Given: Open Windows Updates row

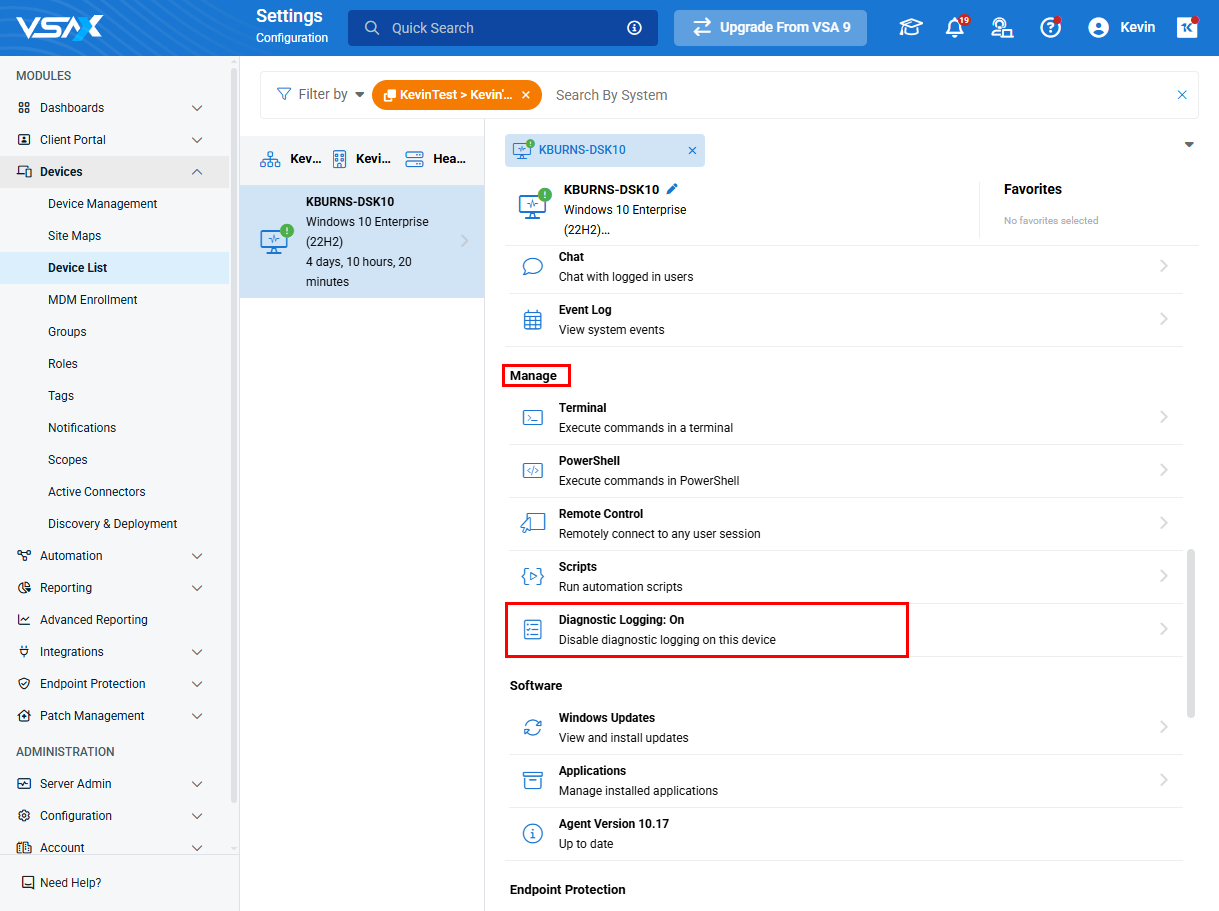Looking at the screenshot, I should point(844,727).
